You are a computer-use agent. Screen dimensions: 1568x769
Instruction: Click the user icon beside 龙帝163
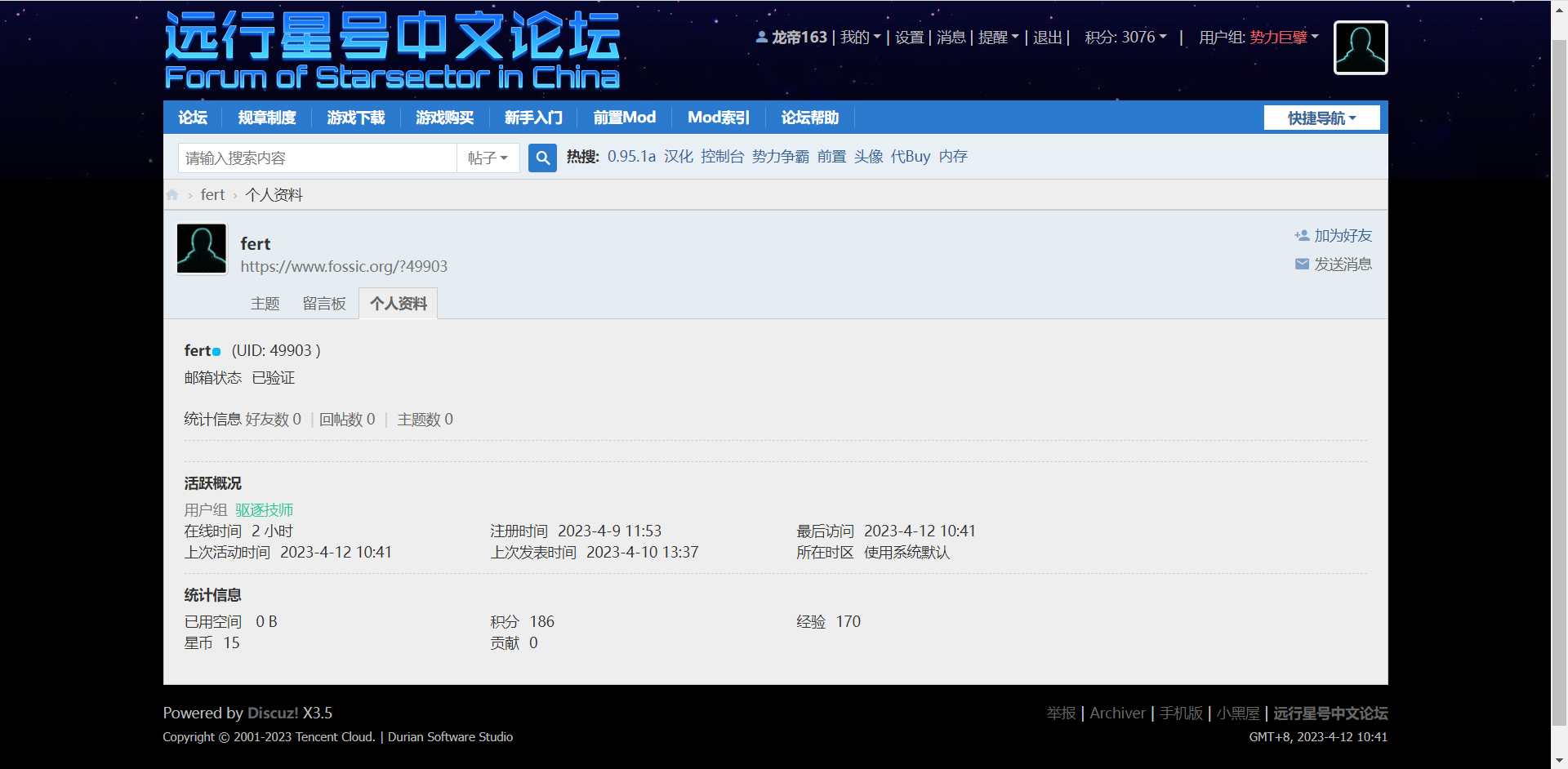[761, 38]
